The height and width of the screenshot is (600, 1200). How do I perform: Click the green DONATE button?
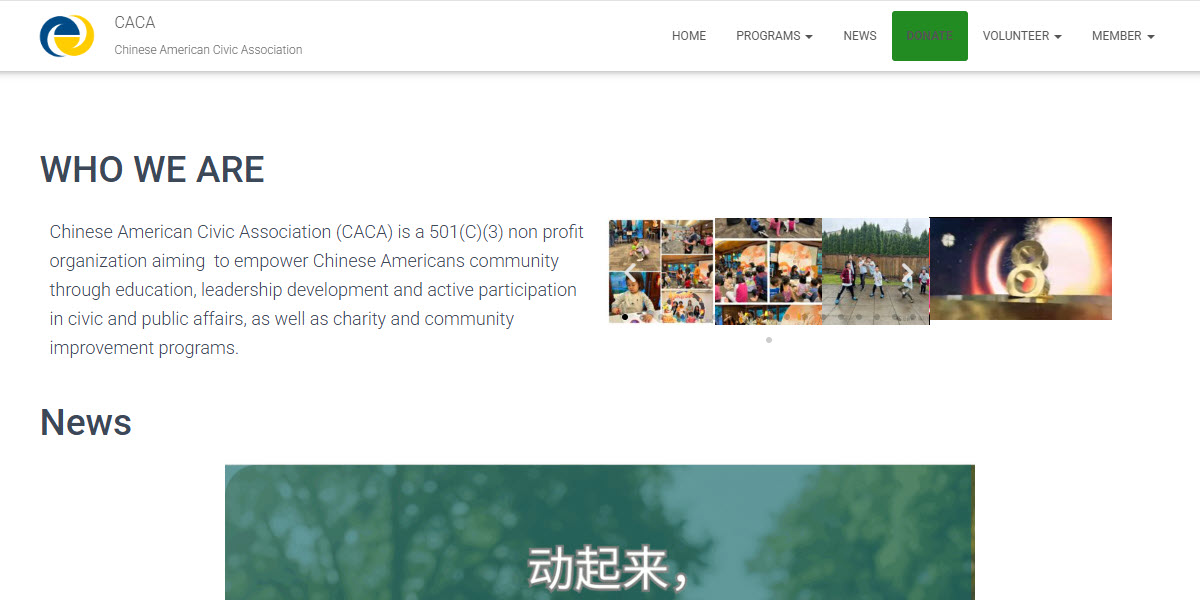coord(929,36)
